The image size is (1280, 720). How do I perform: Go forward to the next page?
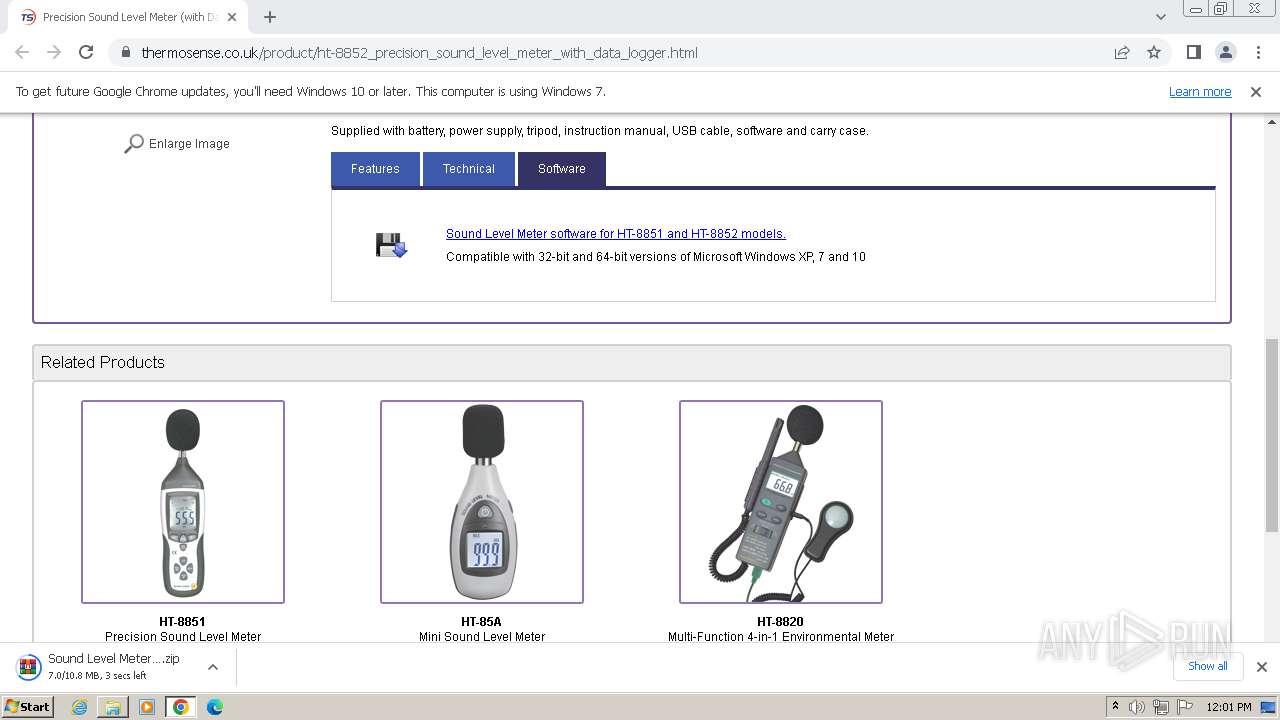[54, 52]
